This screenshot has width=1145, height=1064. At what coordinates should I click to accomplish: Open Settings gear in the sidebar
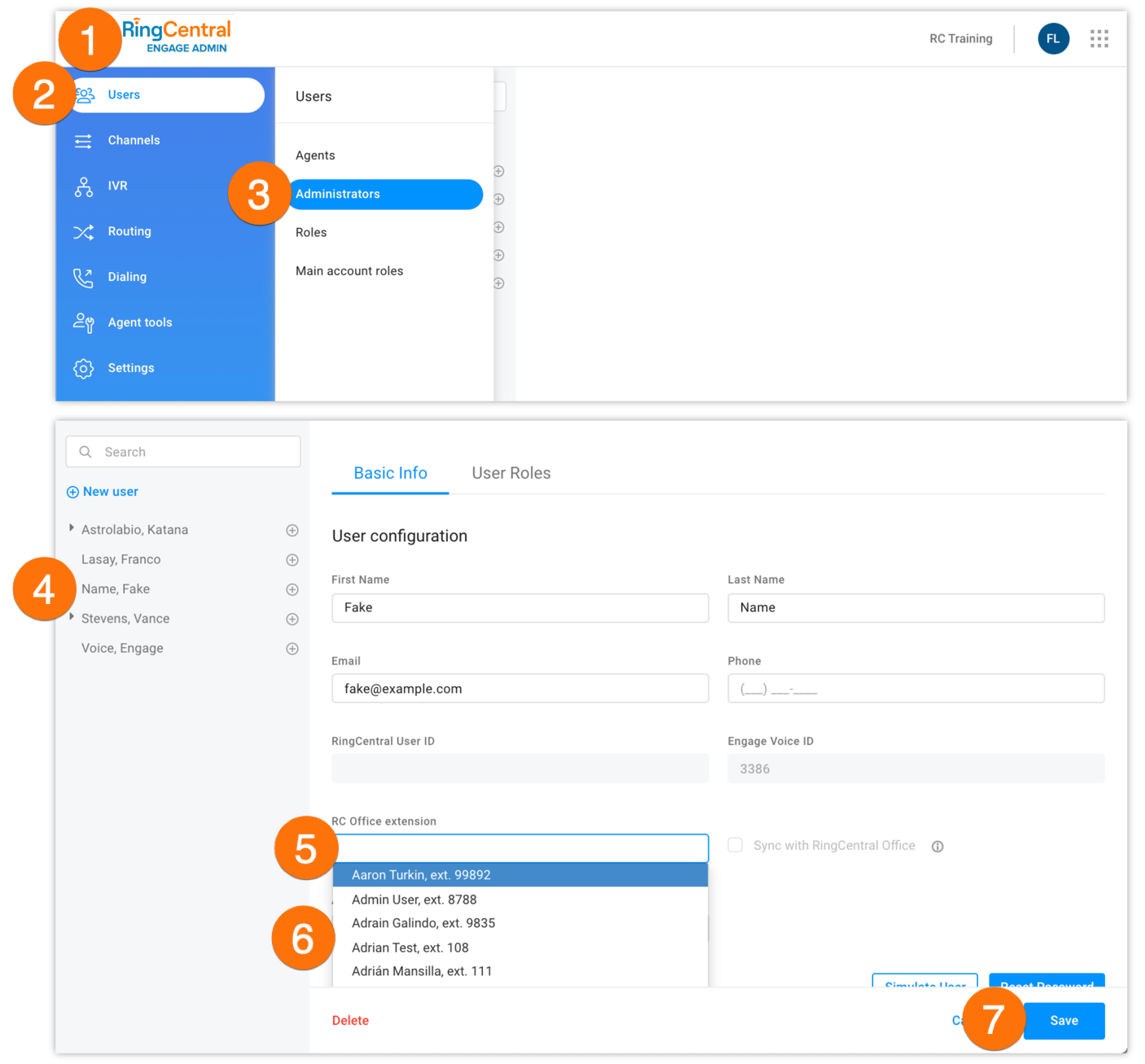(x=84, y=369)
